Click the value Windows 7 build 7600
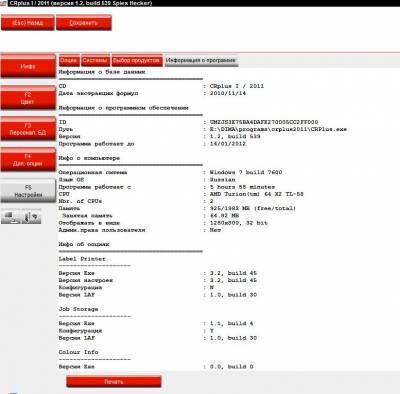 click(246, 172)
